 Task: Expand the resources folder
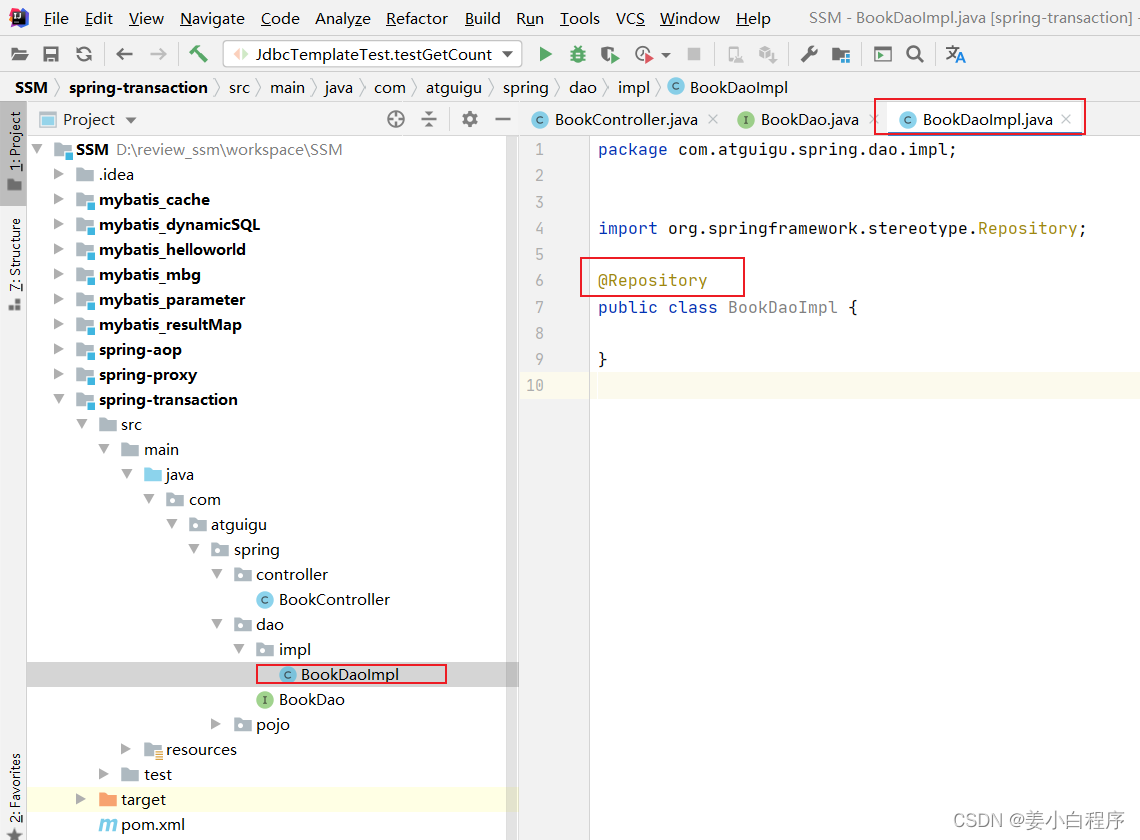126,749
